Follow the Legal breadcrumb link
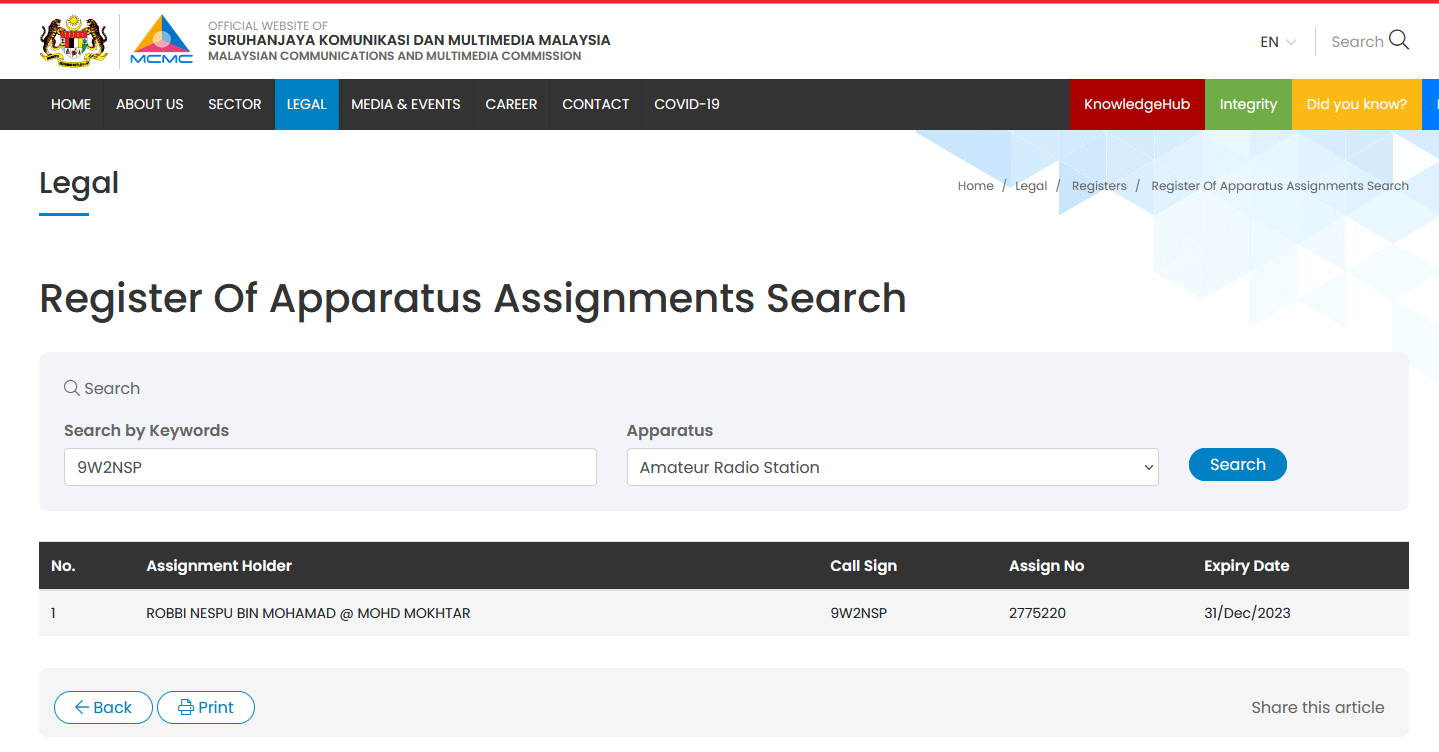1439x752 pixels. point(1031,186)
